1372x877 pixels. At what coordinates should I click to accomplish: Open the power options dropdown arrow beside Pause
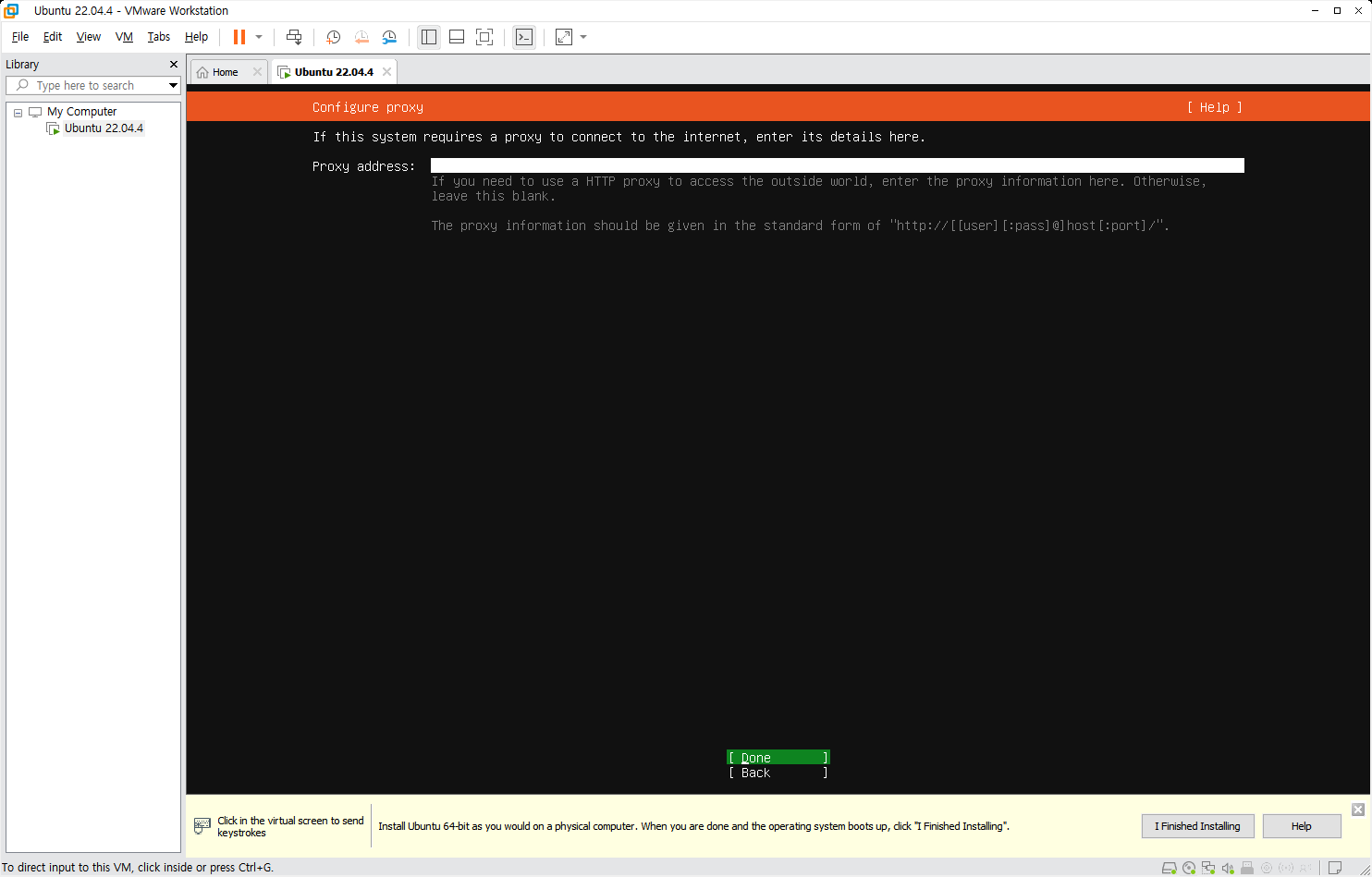(259, 37)
